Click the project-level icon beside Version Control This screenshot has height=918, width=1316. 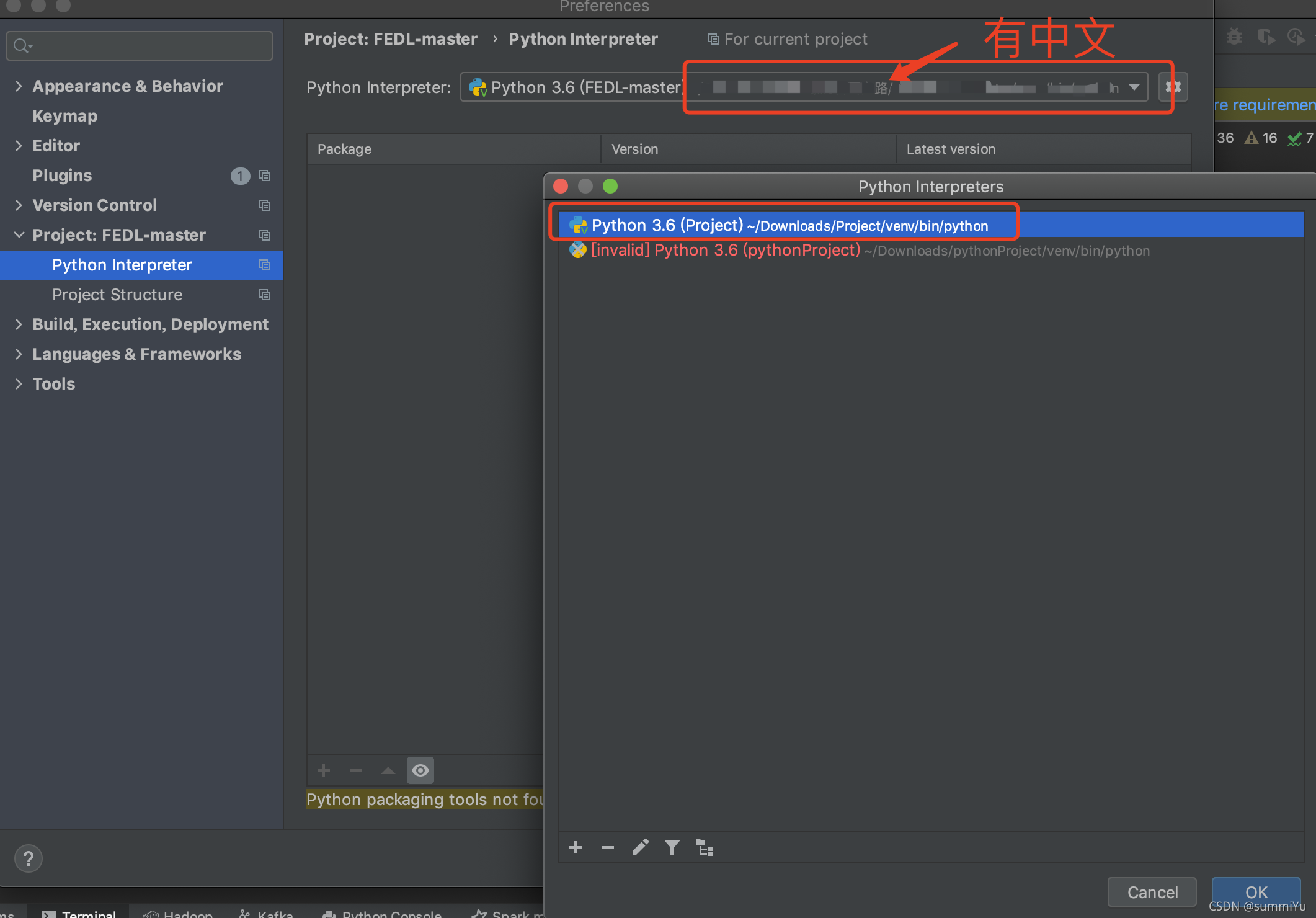[265, 205]
